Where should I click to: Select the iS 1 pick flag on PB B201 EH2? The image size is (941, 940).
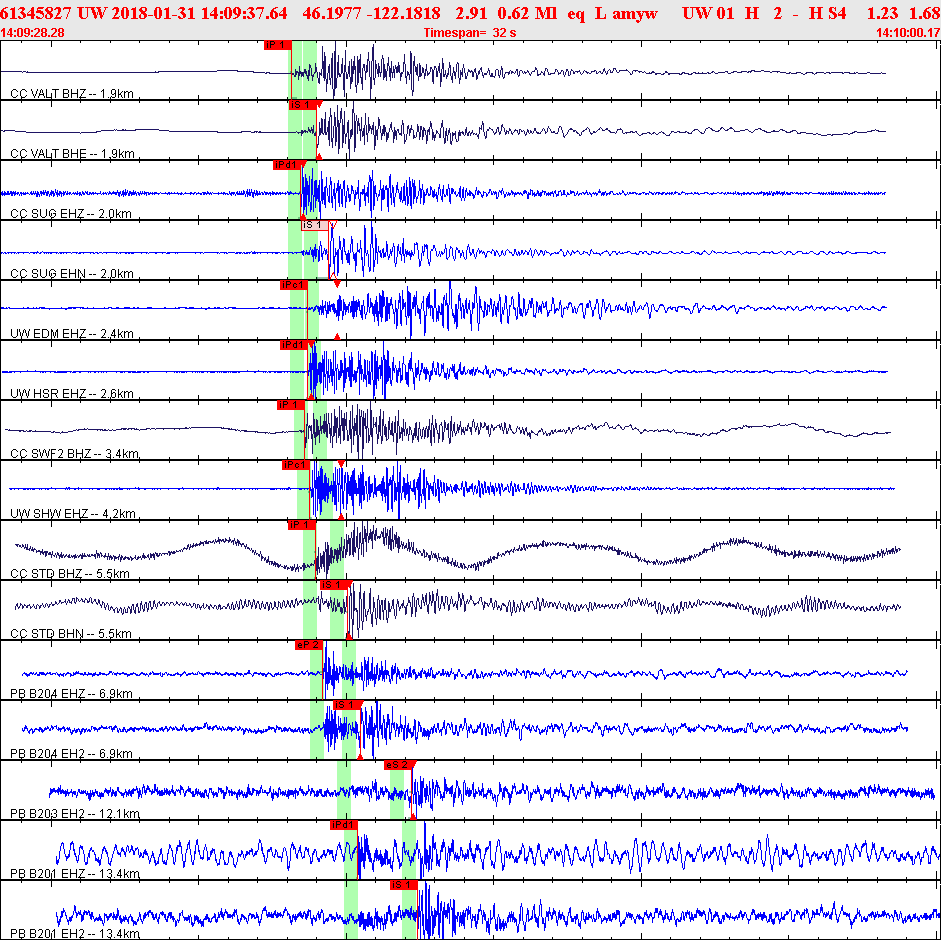(403, 885)
